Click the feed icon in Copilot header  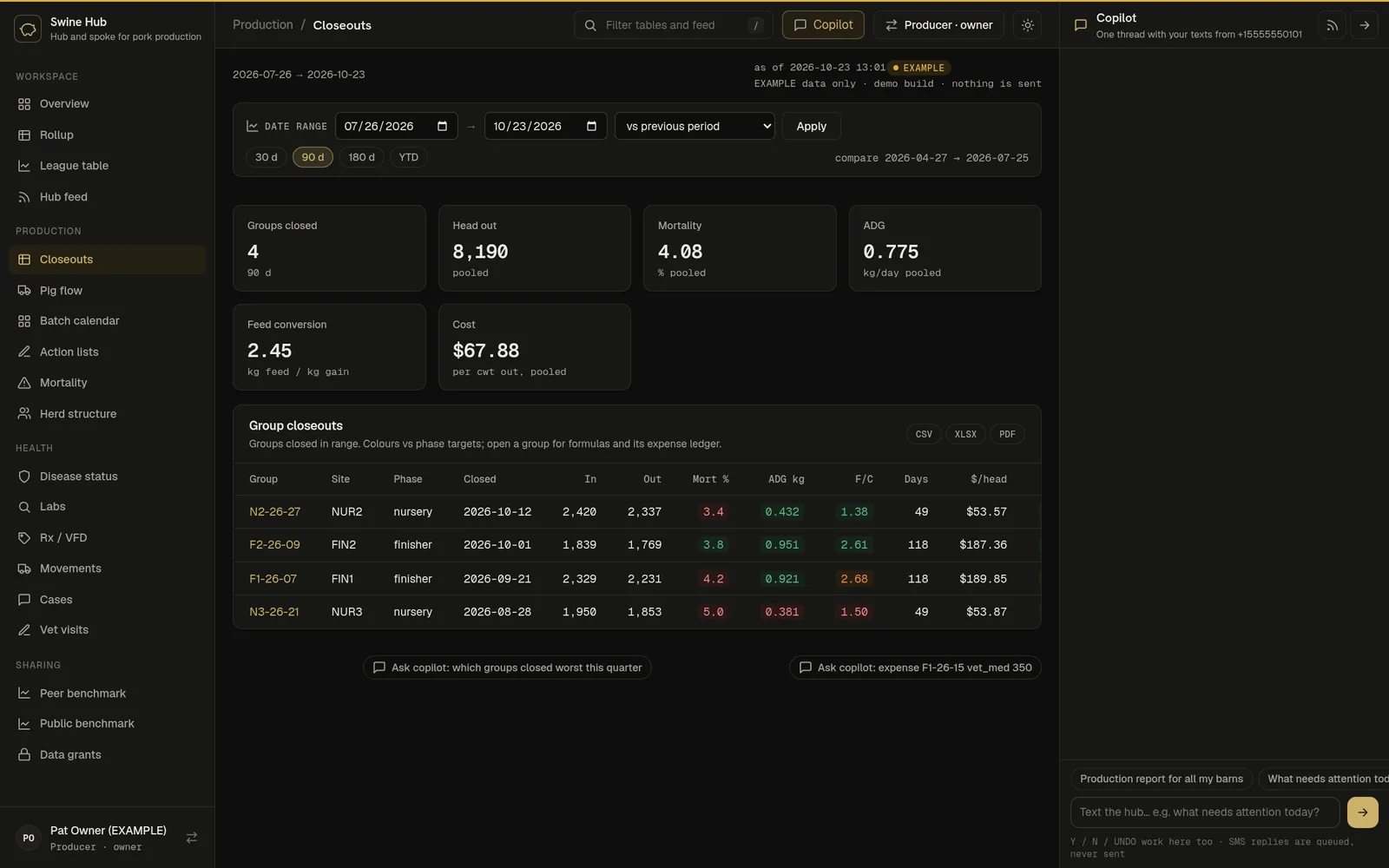tap(1332, 25)
